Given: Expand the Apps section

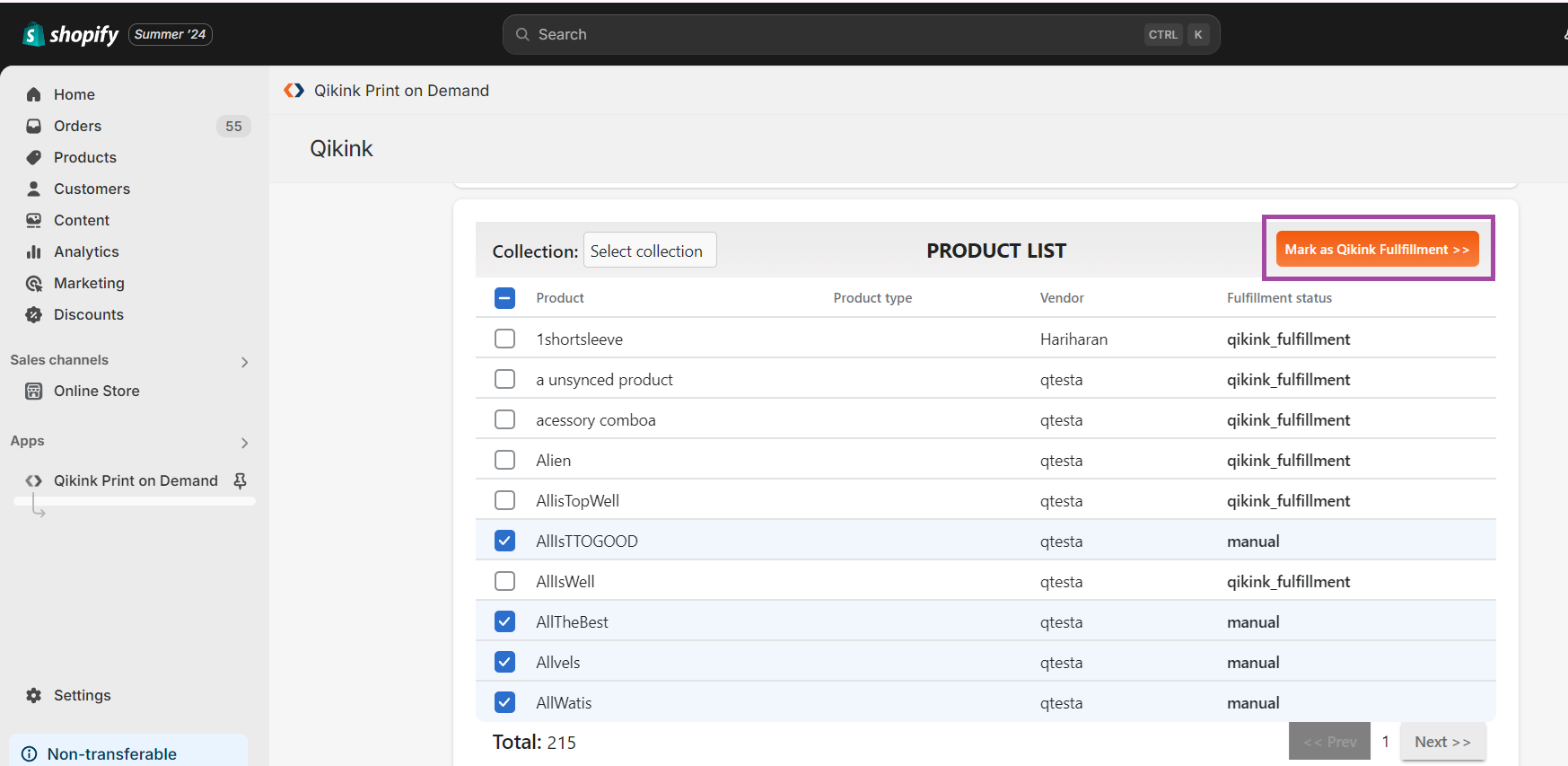Looking at the screenshot, I should [244, 443].
